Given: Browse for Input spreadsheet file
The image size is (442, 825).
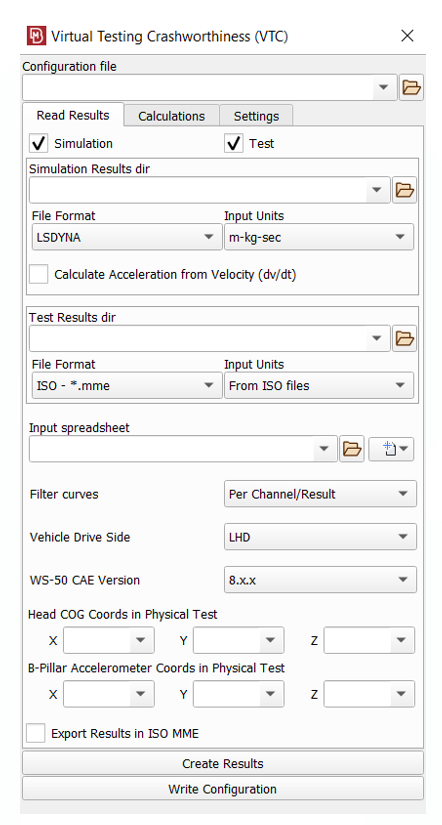Looking at the screenshot, I should pyautogui.click(x=352, y=449).
